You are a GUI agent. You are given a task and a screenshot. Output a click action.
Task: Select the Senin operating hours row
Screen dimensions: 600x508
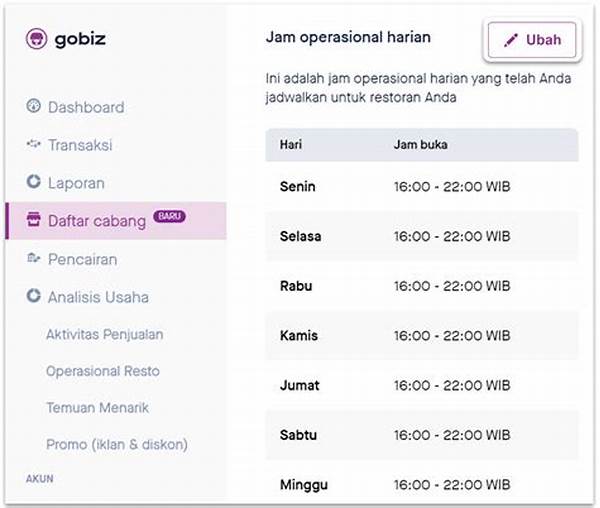point(422,187)
